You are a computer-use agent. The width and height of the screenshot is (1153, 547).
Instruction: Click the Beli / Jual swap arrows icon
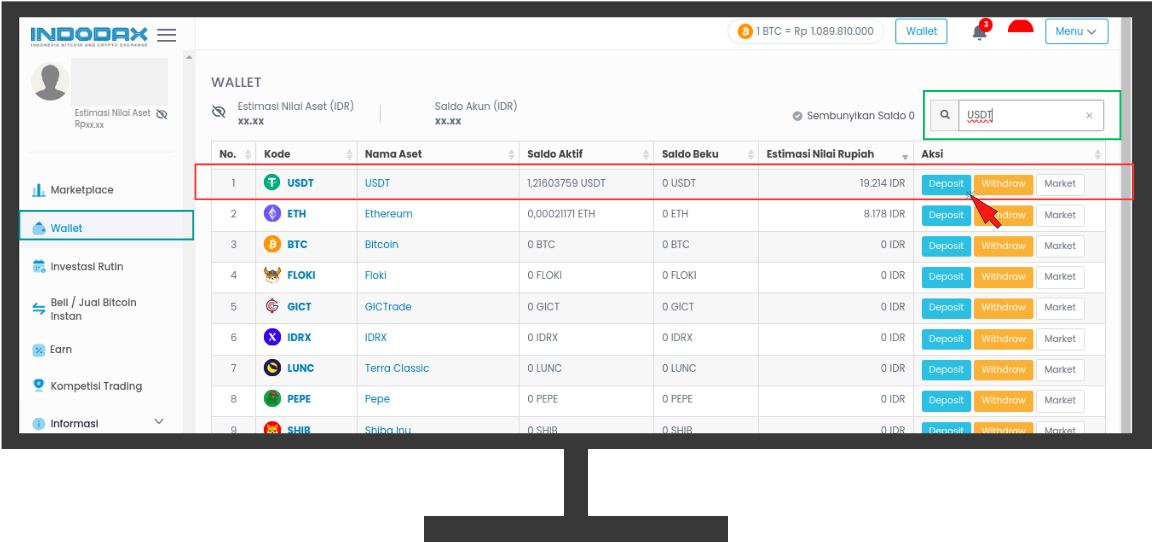39,309
